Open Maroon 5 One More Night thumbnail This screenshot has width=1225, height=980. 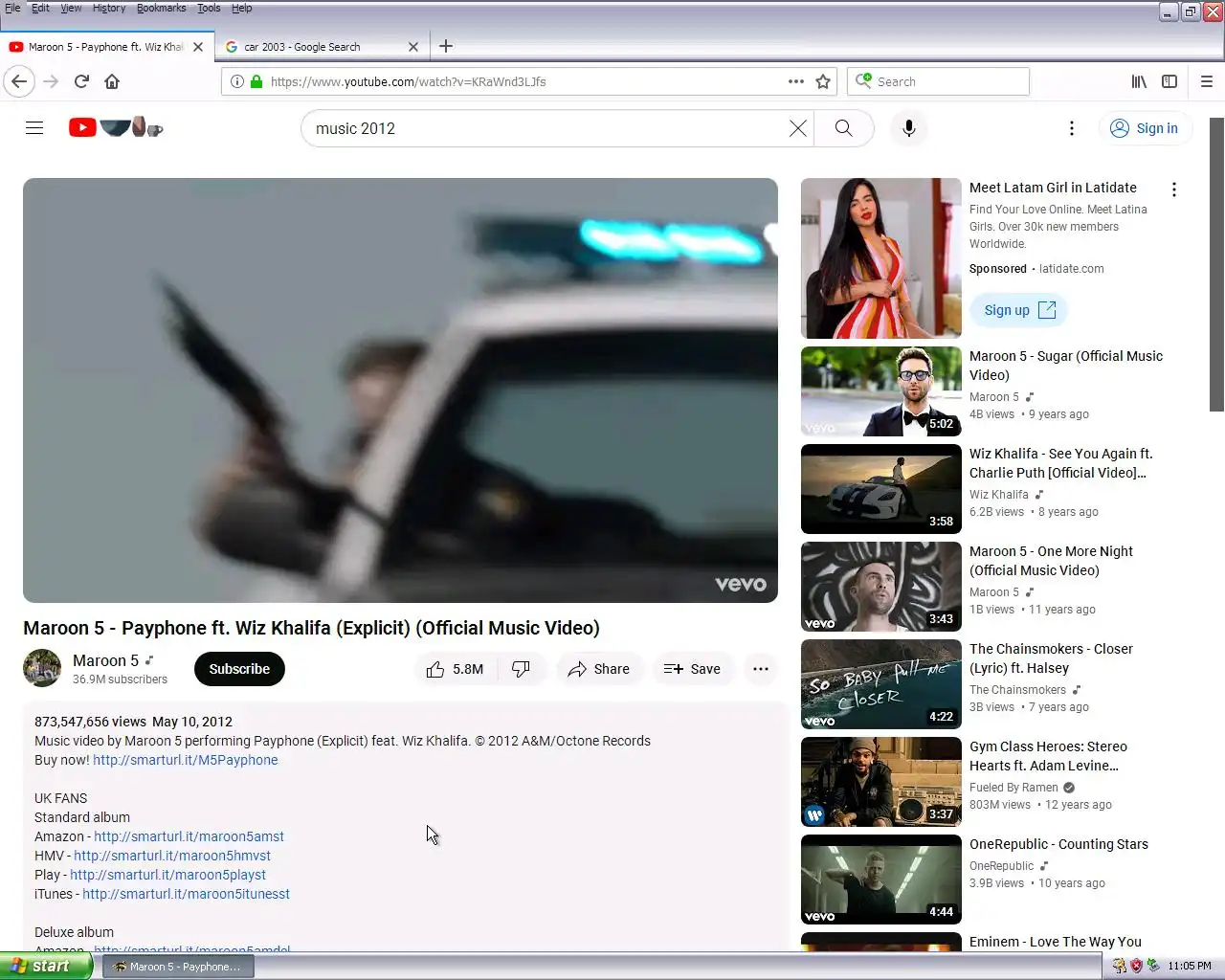tap(881, 587)
